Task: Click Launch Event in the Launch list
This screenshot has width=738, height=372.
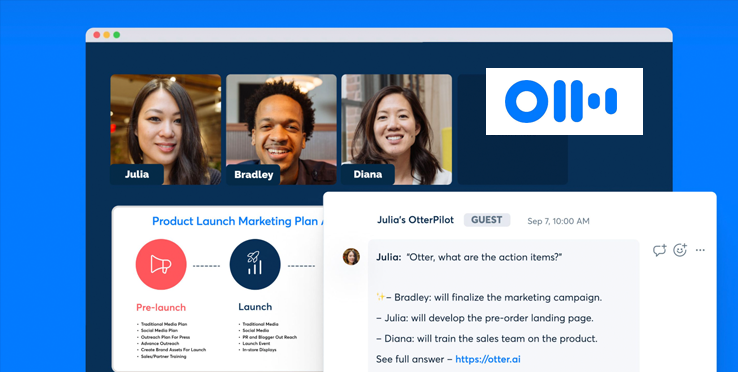Action: click(x=257, y=344)
